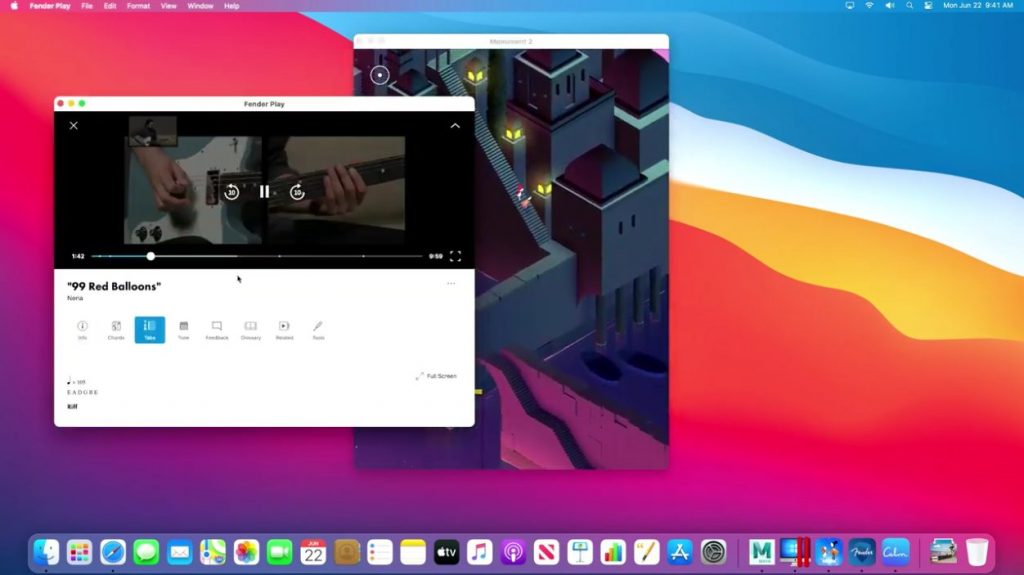Open the Tone tab
This screenshot has width=1024, height=575.
point(184,330)
